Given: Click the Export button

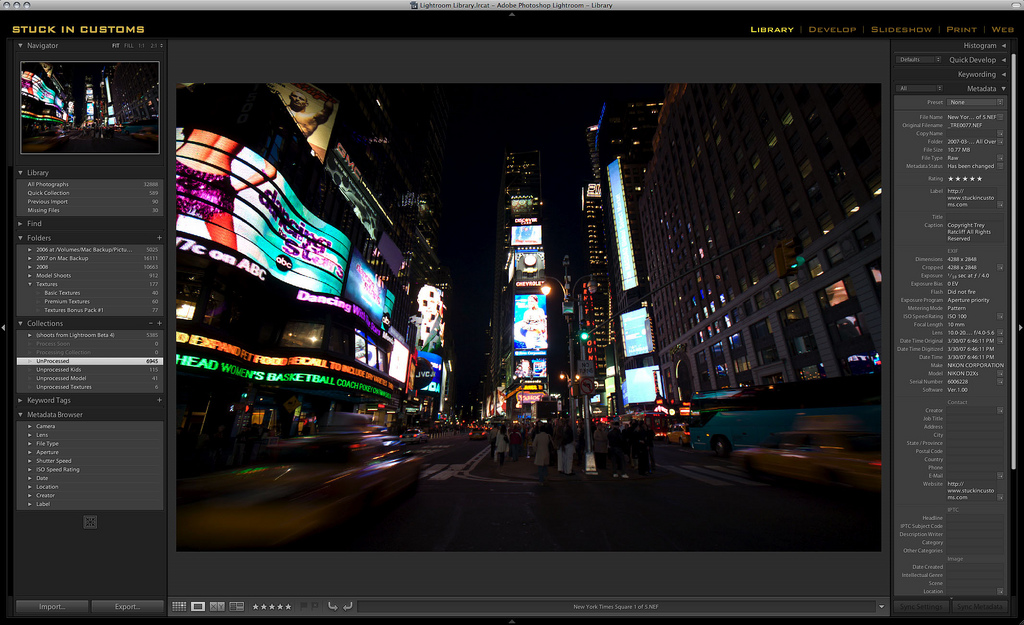Looking at the screenshot, I should 128,606.
